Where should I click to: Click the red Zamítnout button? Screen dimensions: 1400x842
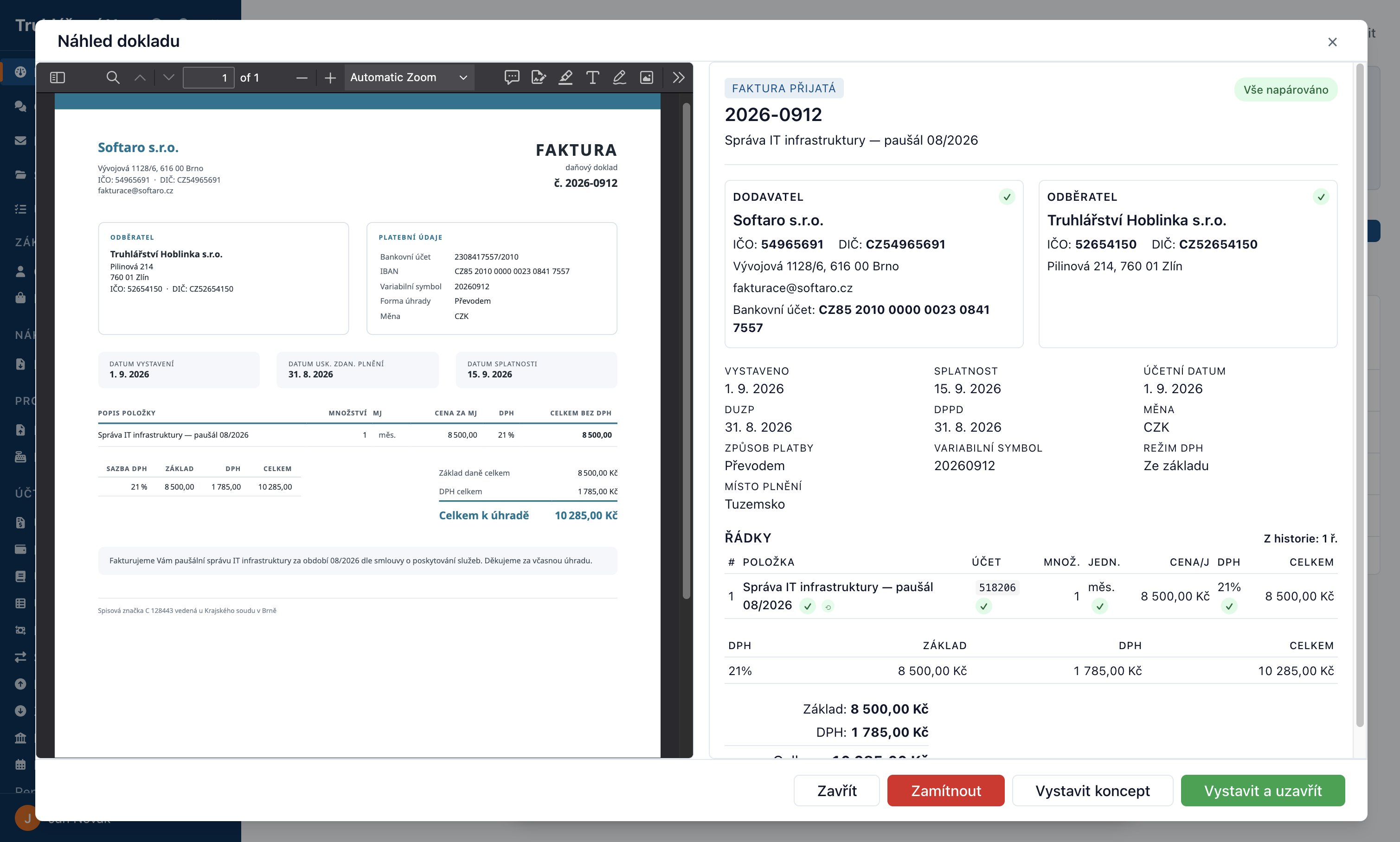[945, 791]
